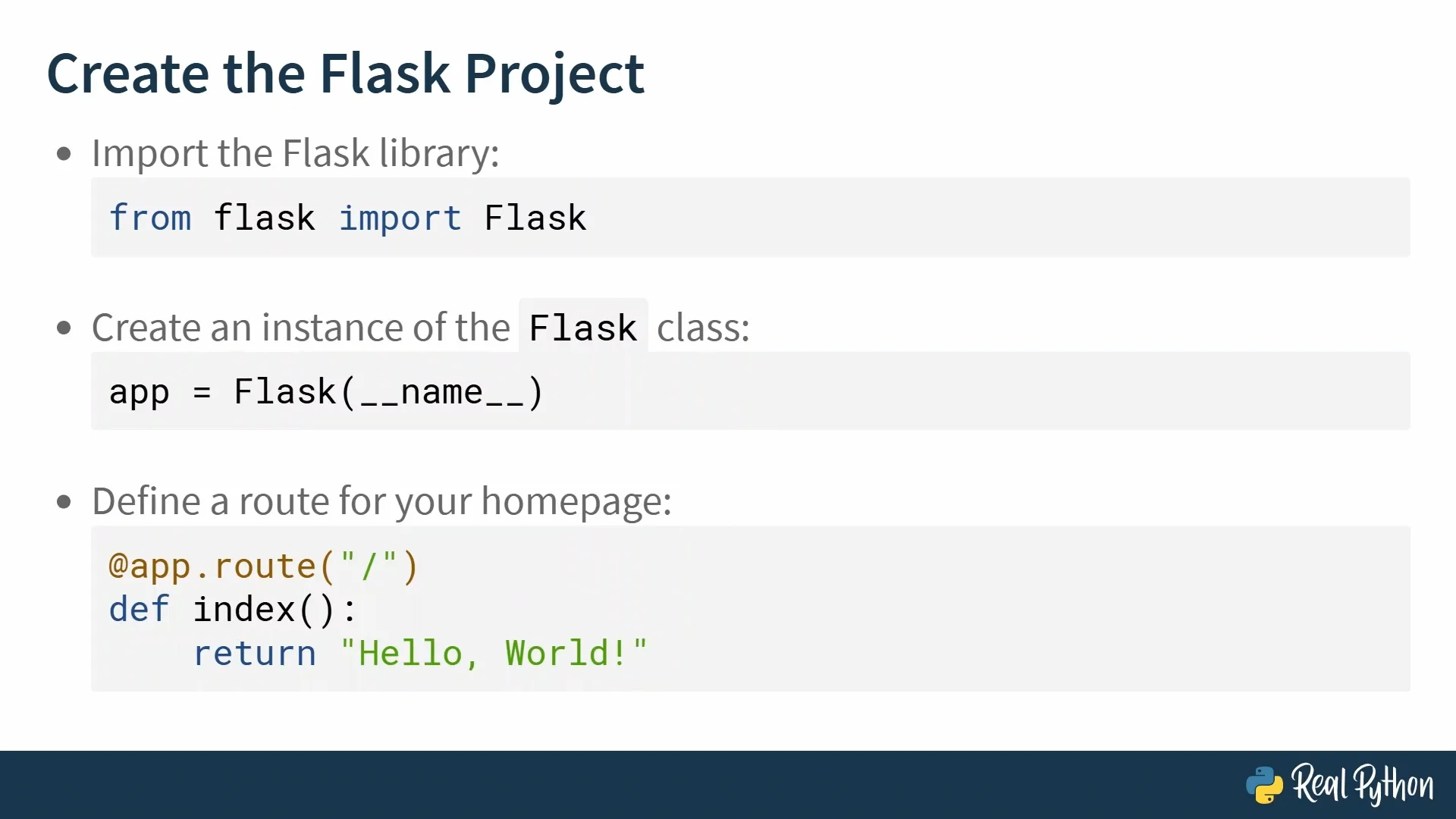Click the 'import' keyword in the code
Image resolution: width=1456 pixels, height=819 pixels.
tap(400, 218)
